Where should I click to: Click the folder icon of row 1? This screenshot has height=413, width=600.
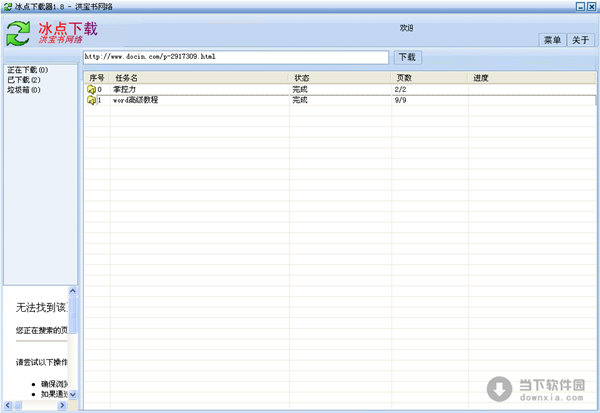[x=91, y=100]
